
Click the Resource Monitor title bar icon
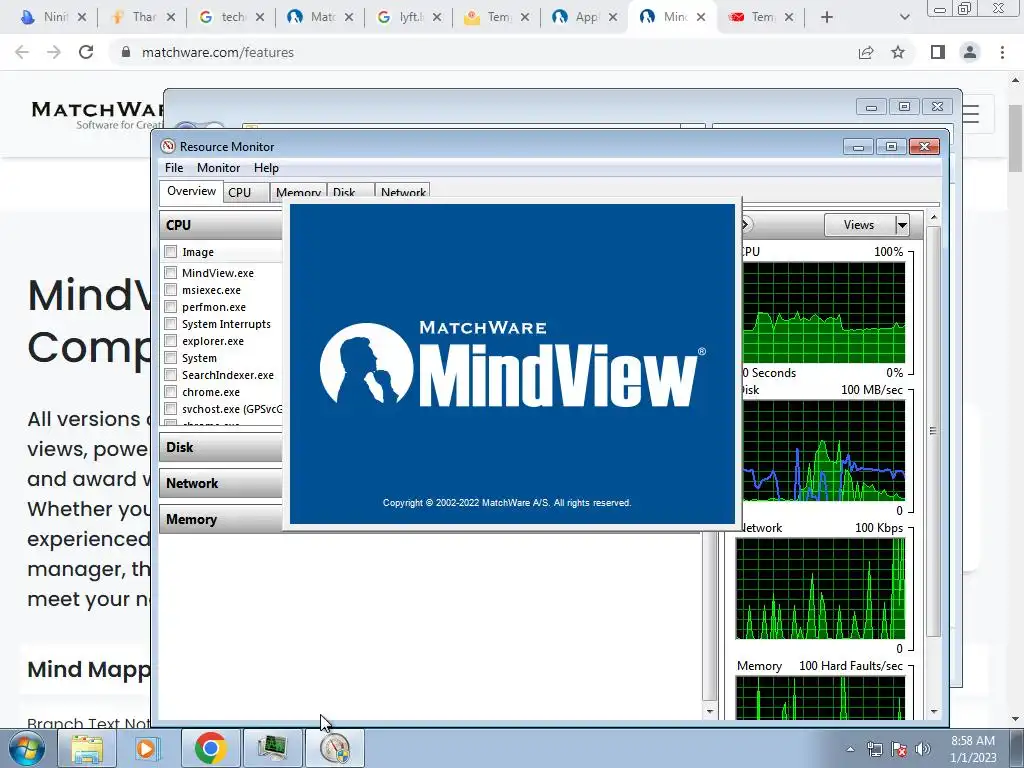coord(168,146)
